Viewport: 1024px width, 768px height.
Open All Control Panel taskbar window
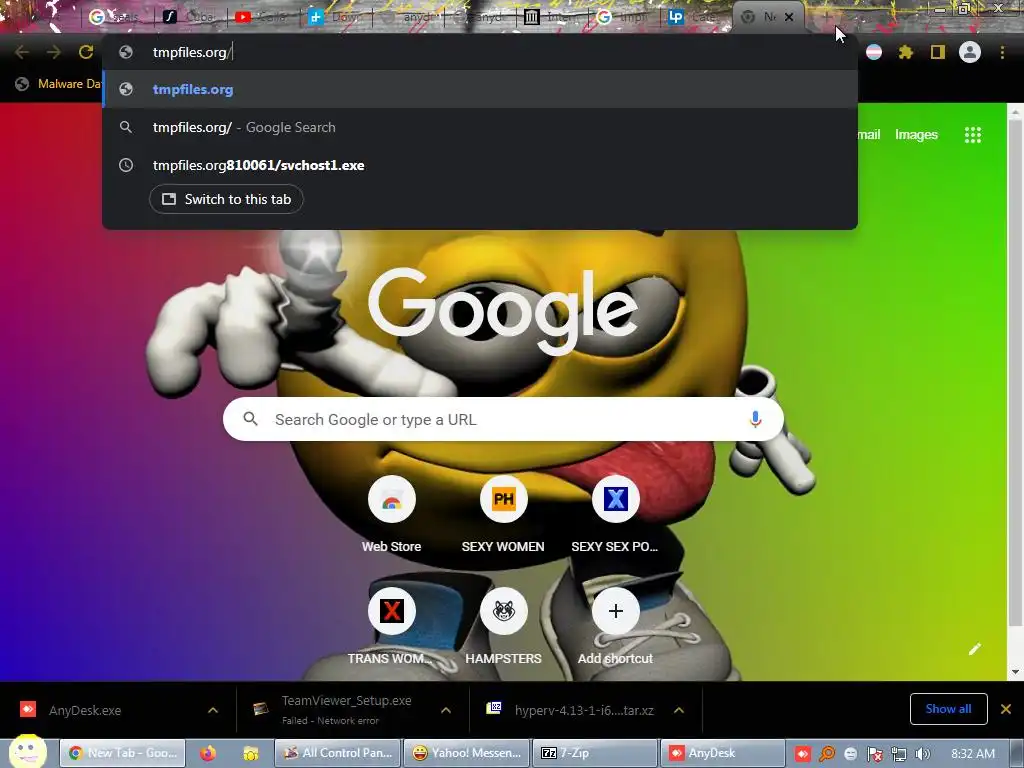337,753
